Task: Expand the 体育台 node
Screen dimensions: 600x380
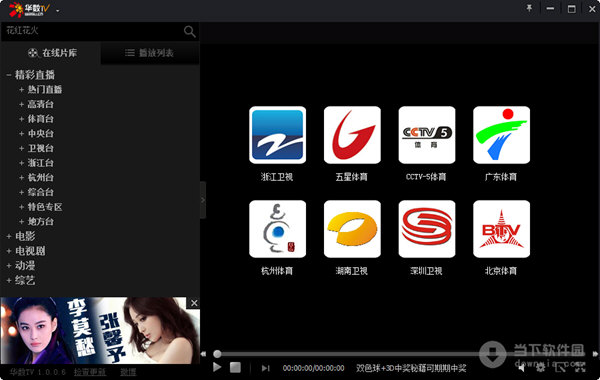Action: click(x=21, y=119)
